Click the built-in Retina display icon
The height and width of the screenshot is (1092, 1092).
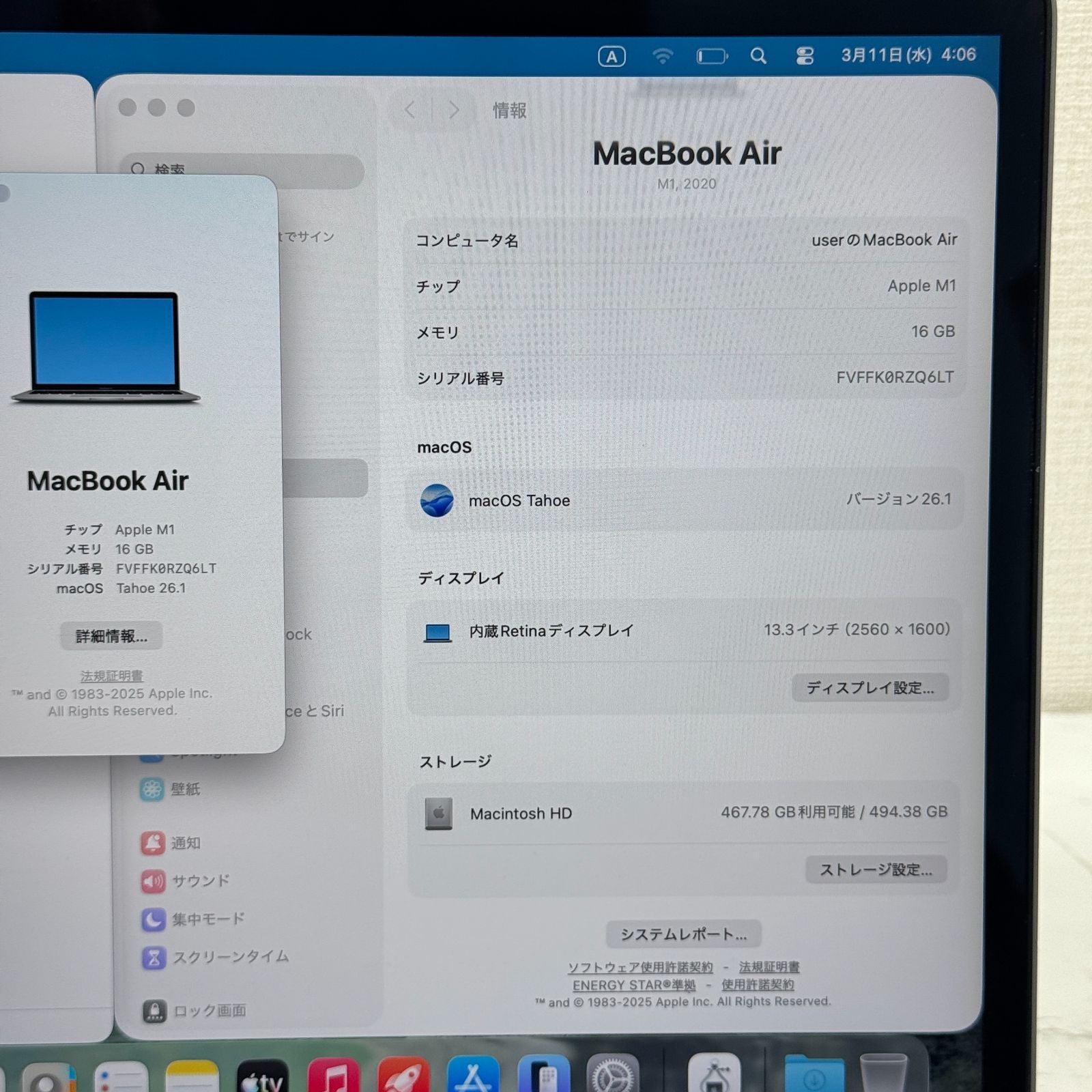pos(437,633)
